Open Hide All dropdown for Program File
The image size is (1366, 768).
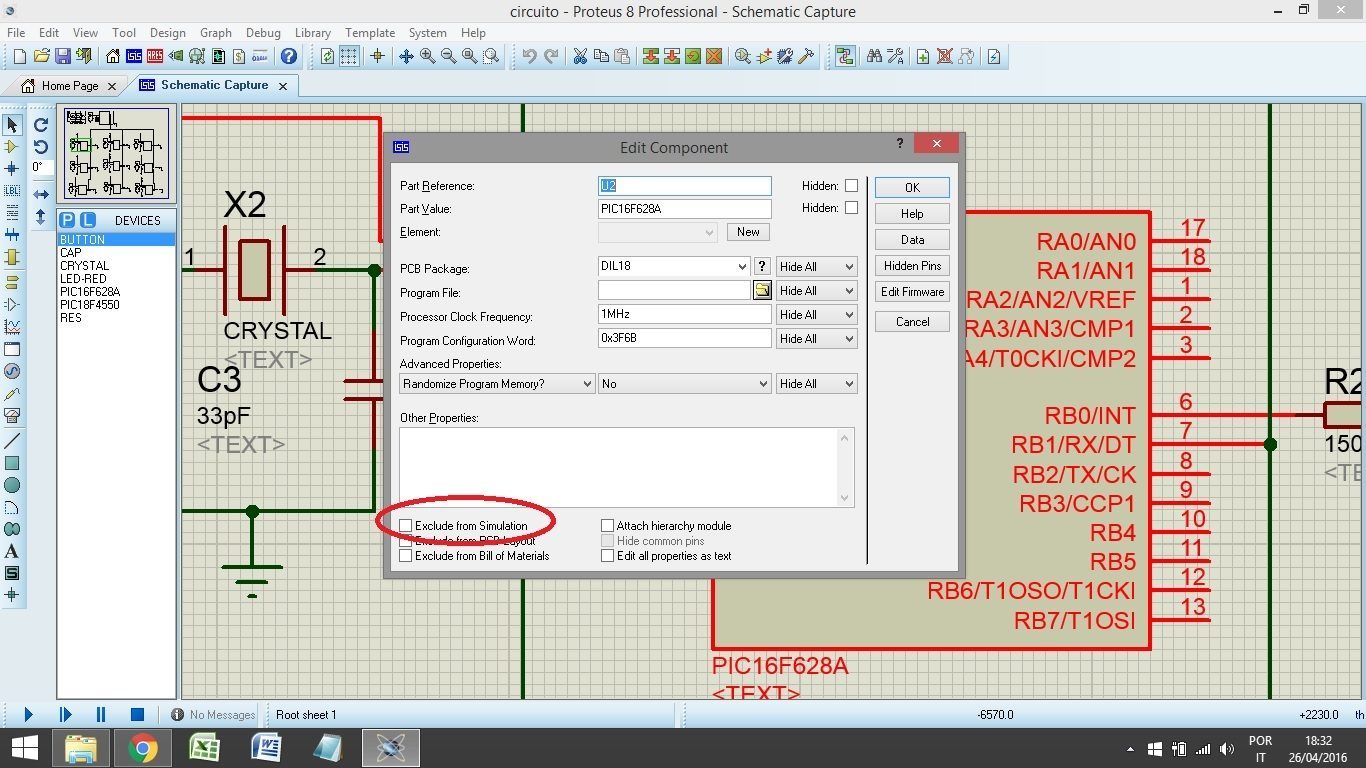tap(817, 290)
